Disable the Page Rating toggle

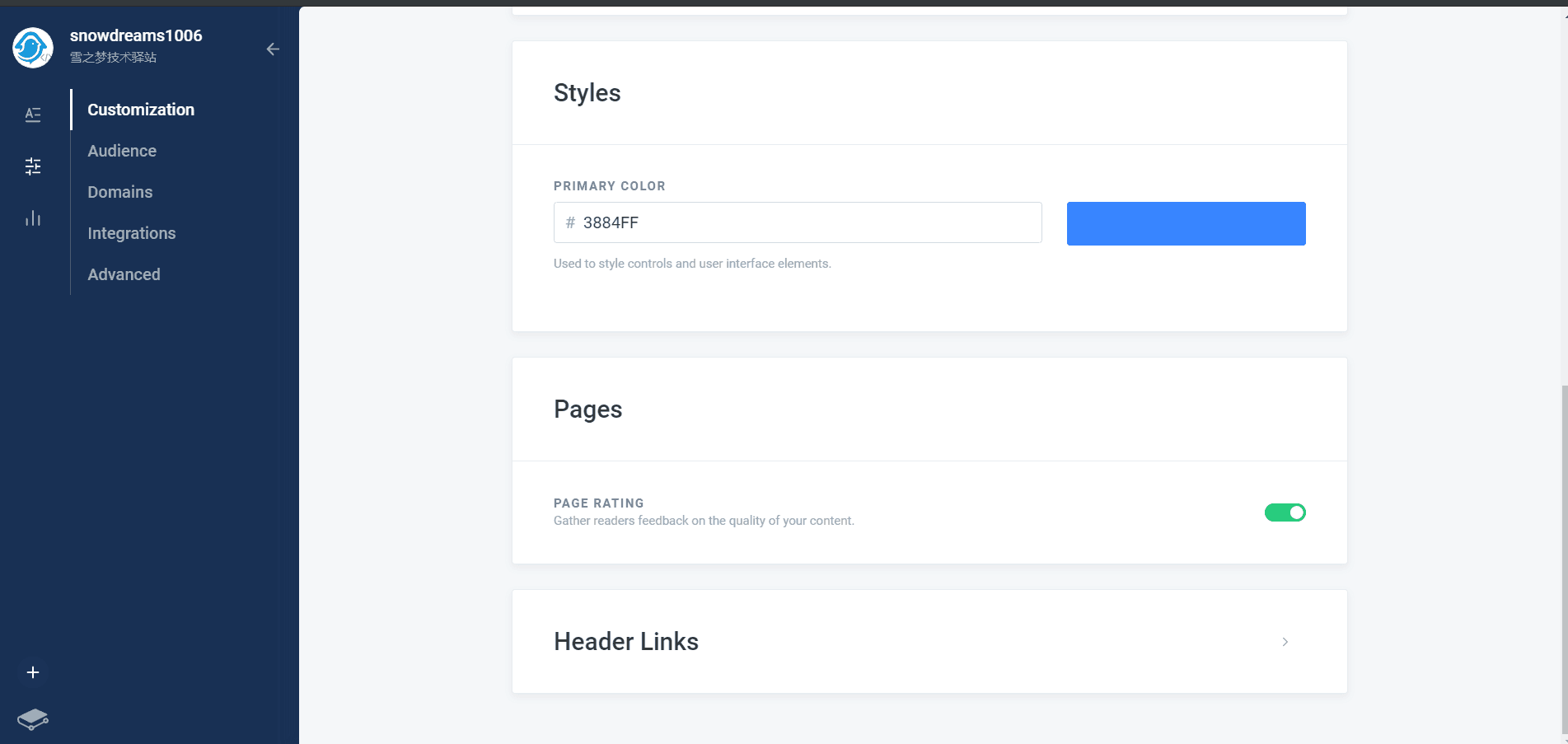click(1285, 512)
